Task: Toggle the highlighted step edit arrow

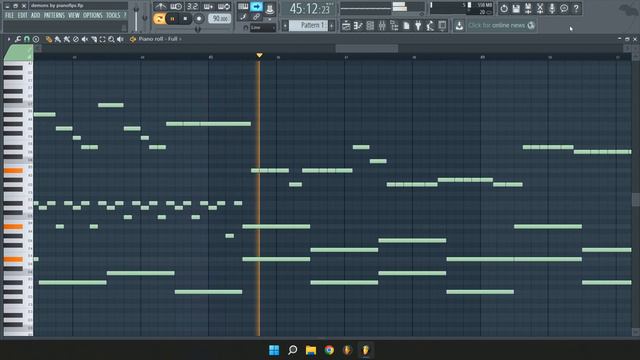Action: click(x=256, y=7)
